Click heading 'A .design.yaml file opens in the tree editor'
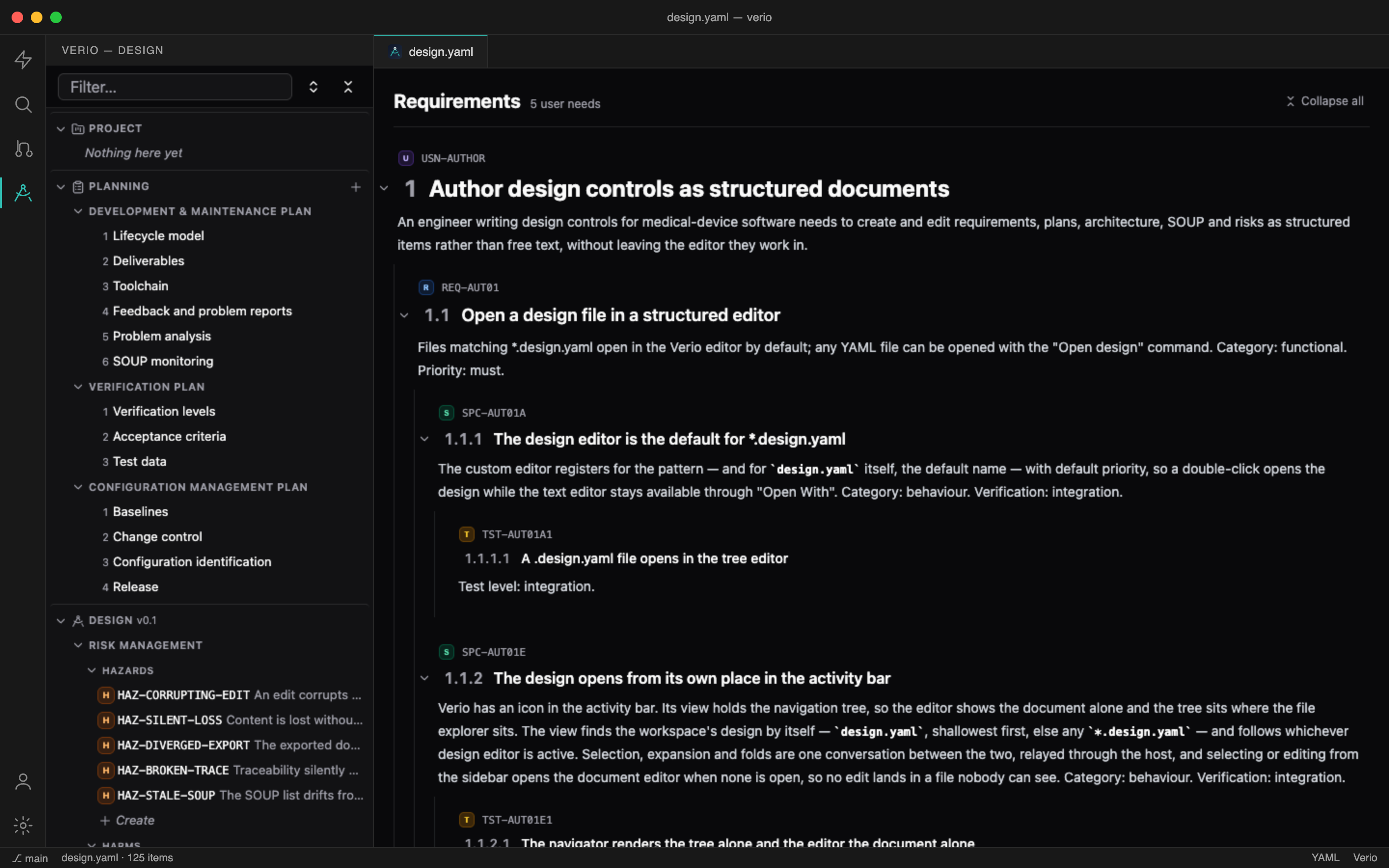The image size is (1389, 868). [654, 558]
